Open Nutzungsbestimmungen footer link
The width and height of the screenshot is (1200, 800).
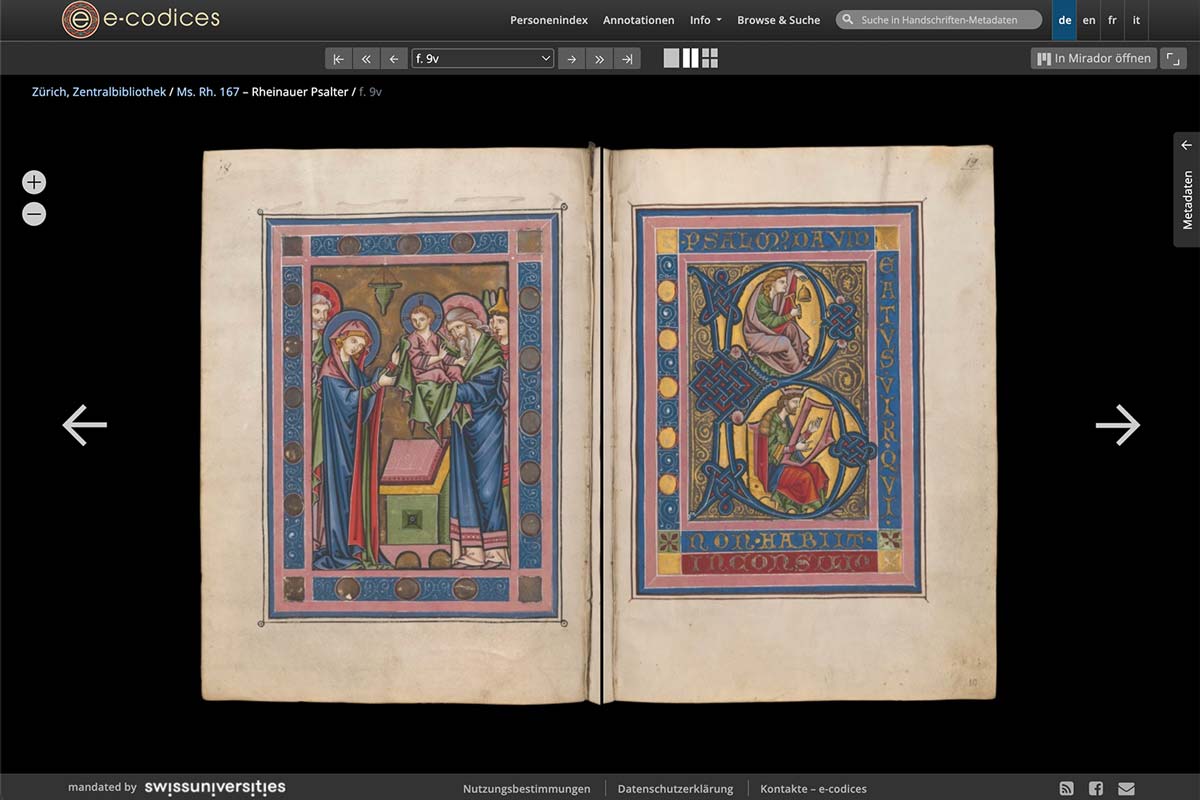pyautogui.click(x=527, y=789)
